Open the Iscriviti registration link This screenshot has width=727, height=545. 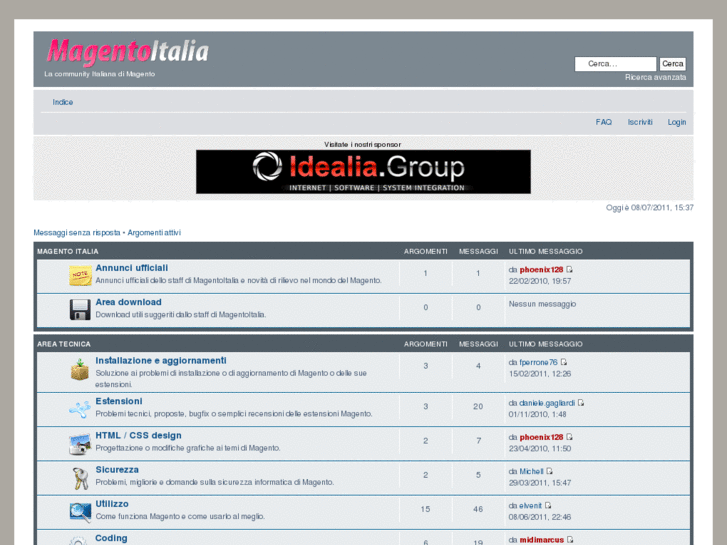click(x=640, y=122)
